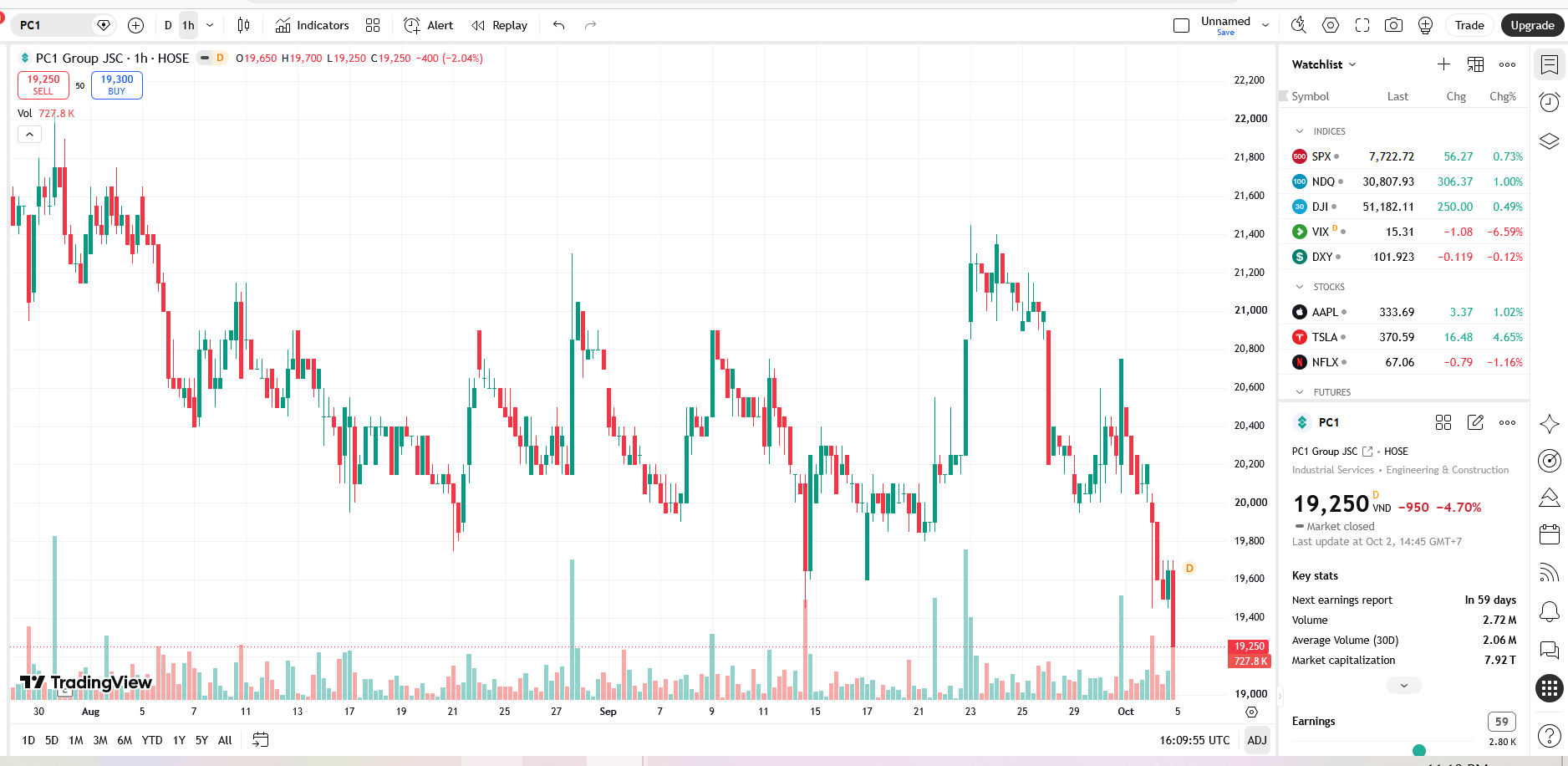
Task: Open the Unnamed layout dropdown arrow
Action: point(1265,25)
